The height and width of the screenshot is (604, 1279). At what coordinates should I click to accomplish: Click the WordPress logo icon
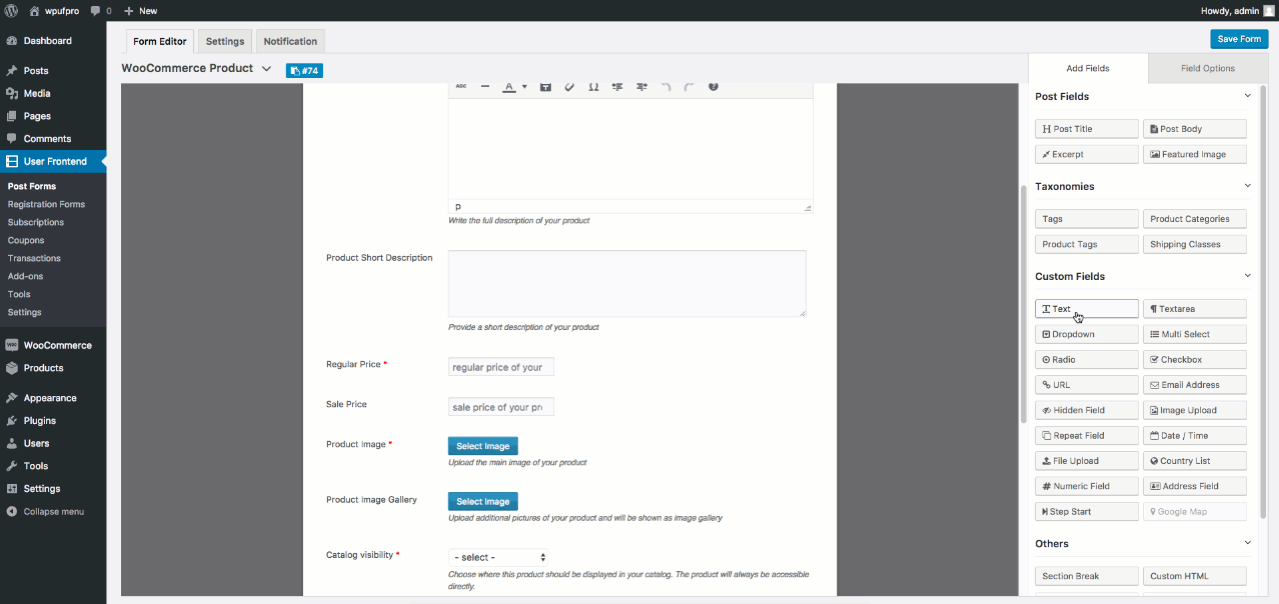11,10
